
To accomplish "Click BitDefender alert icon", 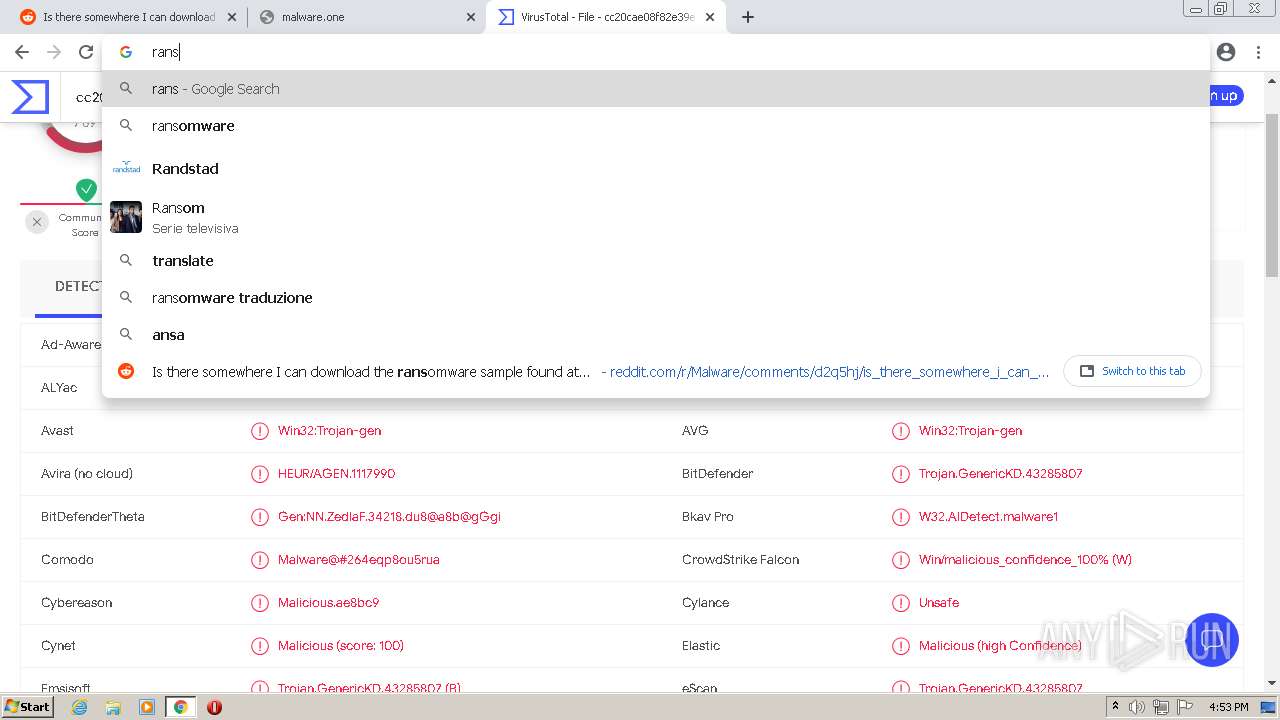I will click(x=900, y=474).
